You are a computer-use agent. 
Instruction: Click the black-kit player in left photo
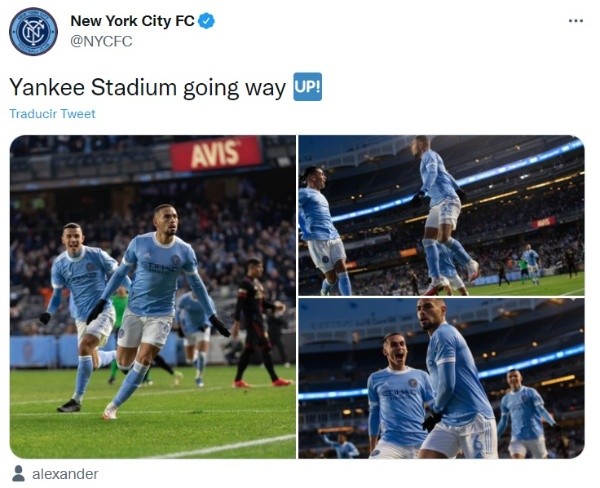point(256,322)
